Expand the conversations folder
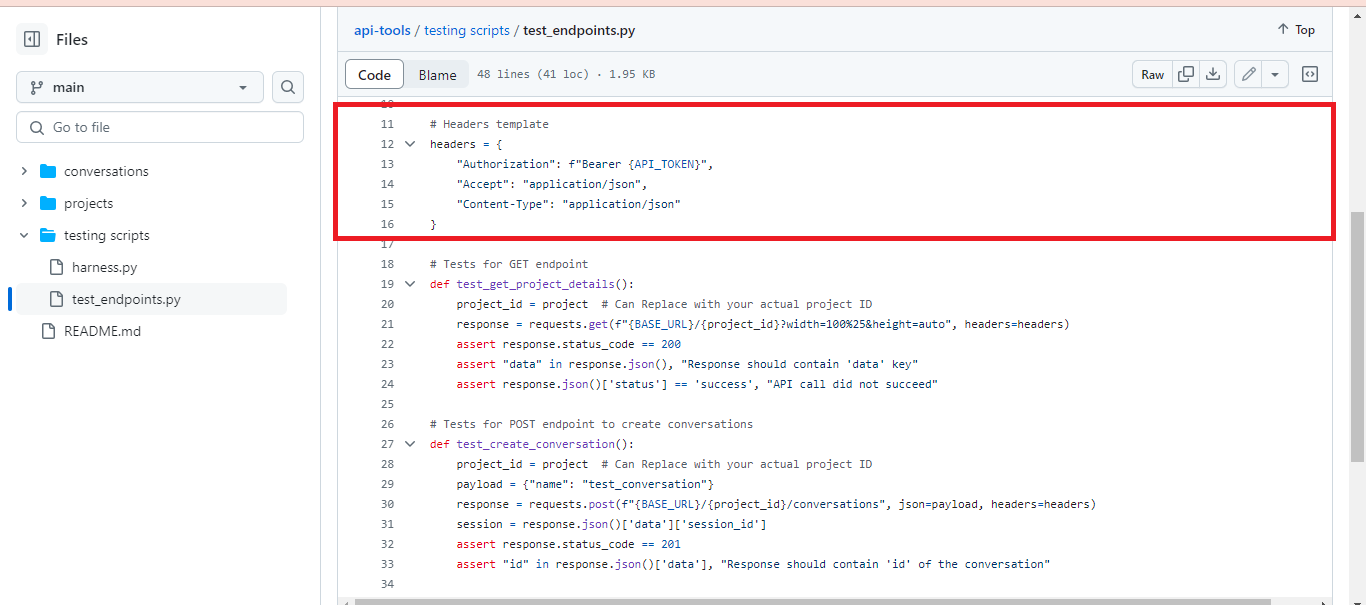Image resolution: width=1366 pixels, height=605 pixels. coord(25,171)
